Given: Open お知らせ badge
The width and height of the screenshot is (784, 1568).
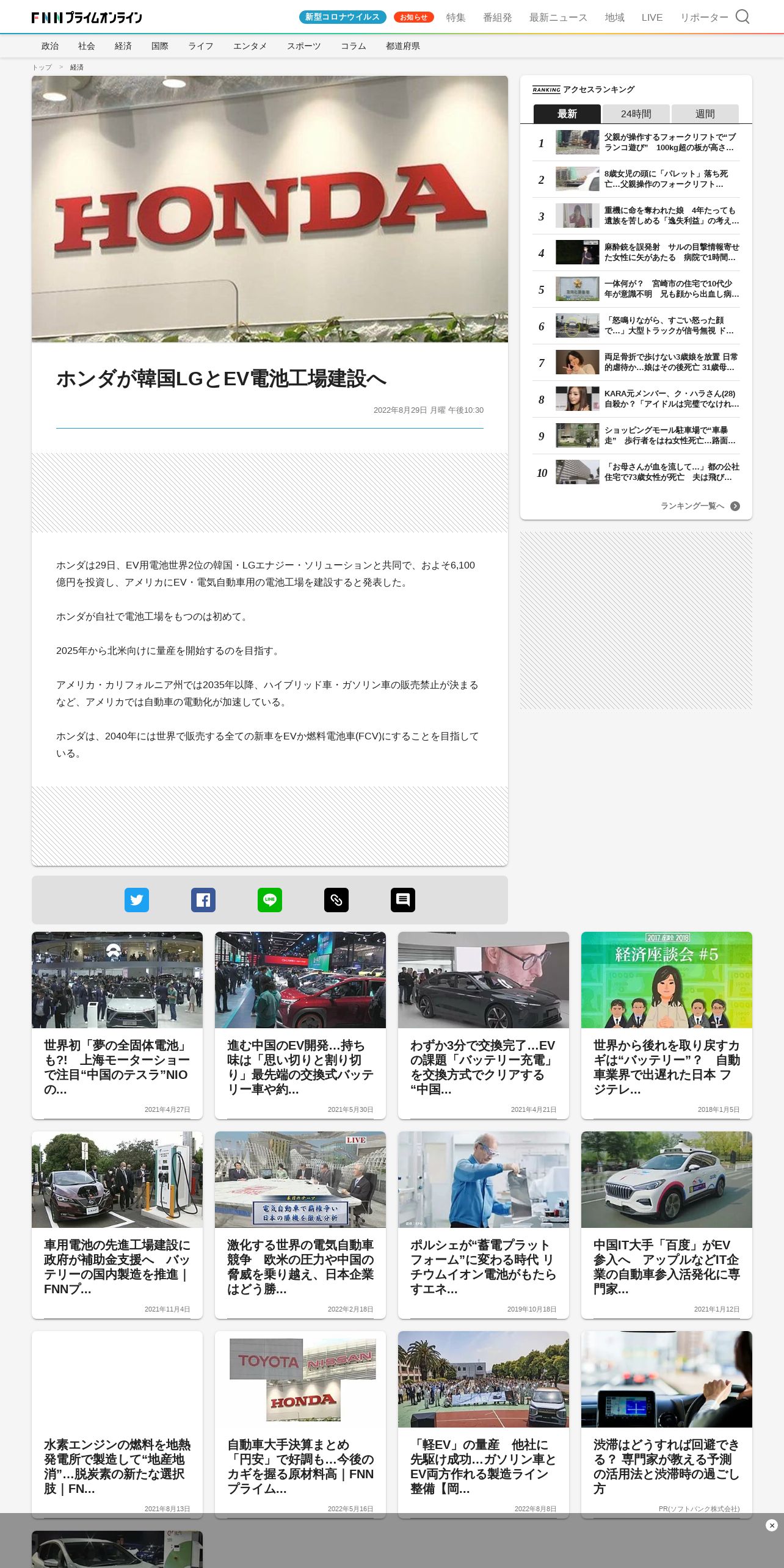Looking at the screenshot, I should [413, 17].
